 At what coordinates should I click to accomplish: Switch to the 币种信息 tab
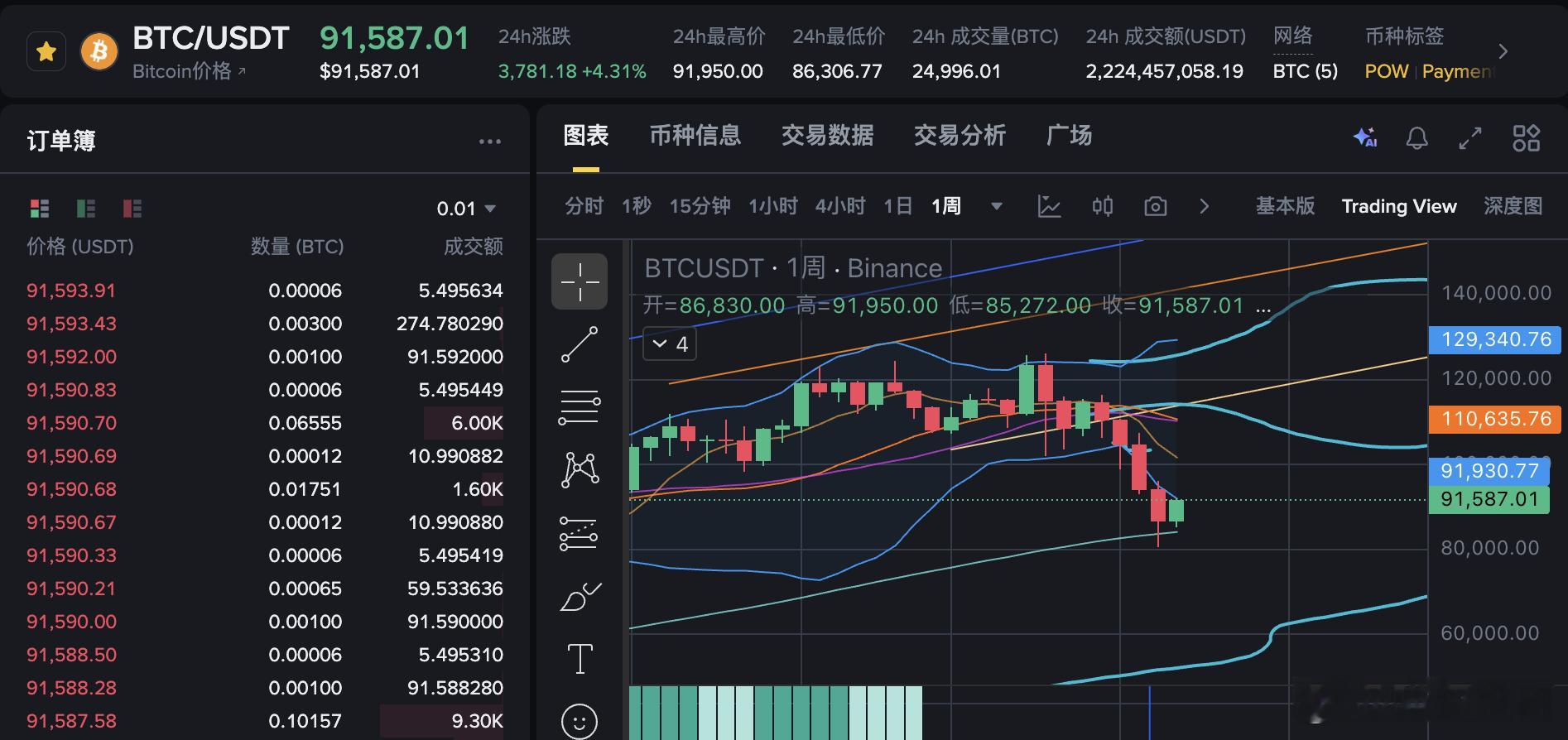point(695,135)
